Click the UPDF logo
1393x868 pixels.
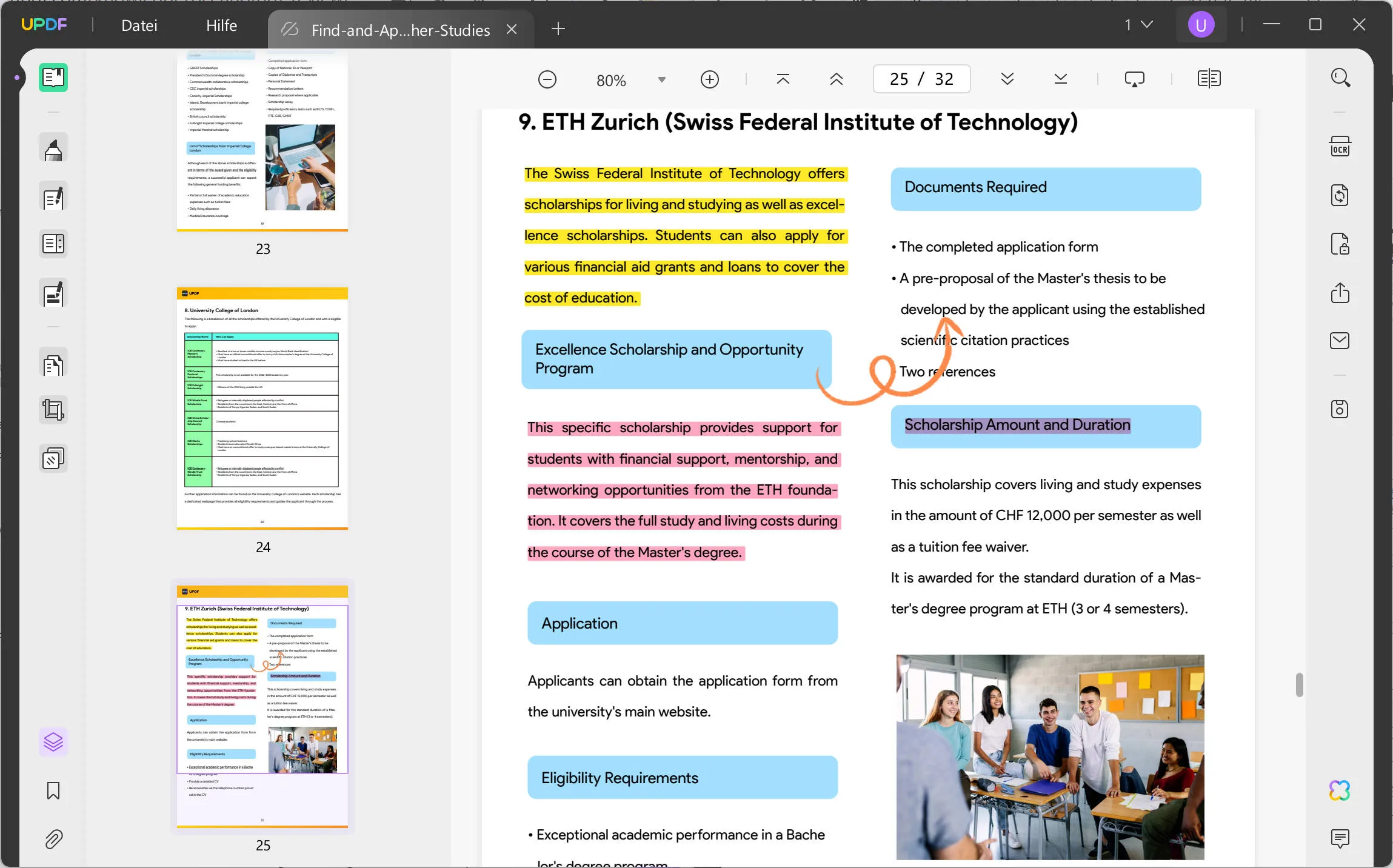[44, 24]
